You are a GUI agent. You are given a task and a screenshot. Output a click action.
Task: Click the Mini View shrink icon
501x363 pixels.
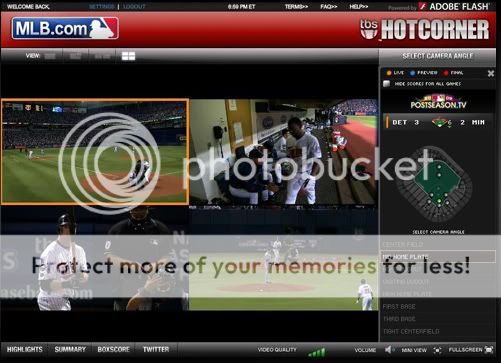point(438,350)
